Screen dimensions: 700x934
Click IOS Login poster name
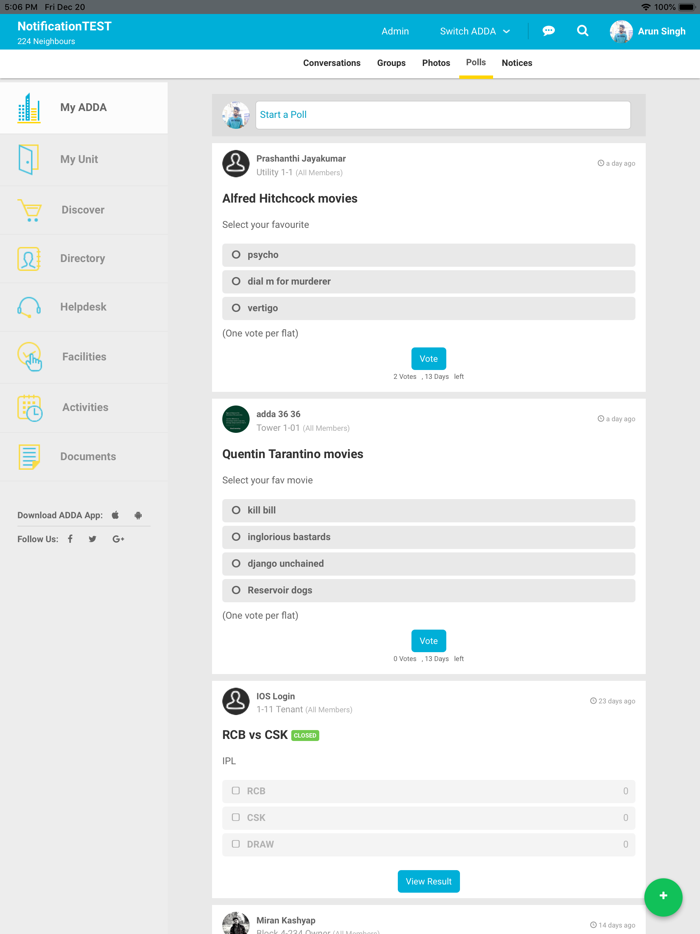275,696
